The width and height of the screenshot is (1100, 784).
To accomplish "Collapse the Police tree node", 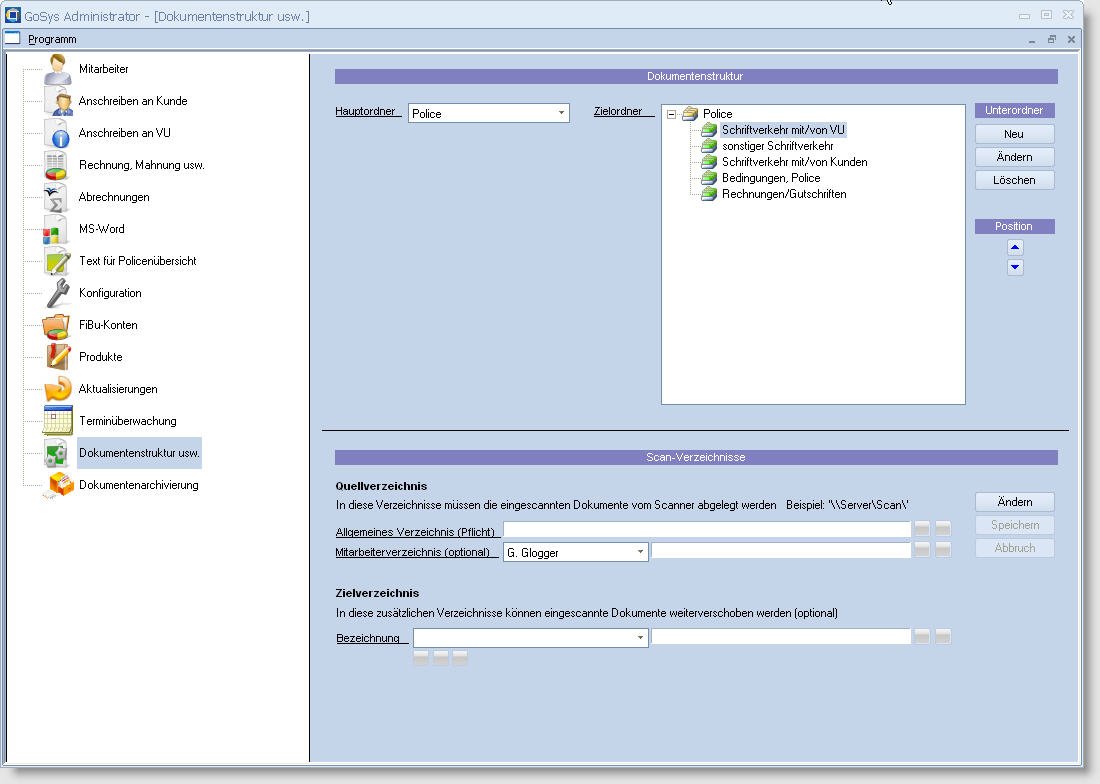I will (x=672, y=114).
